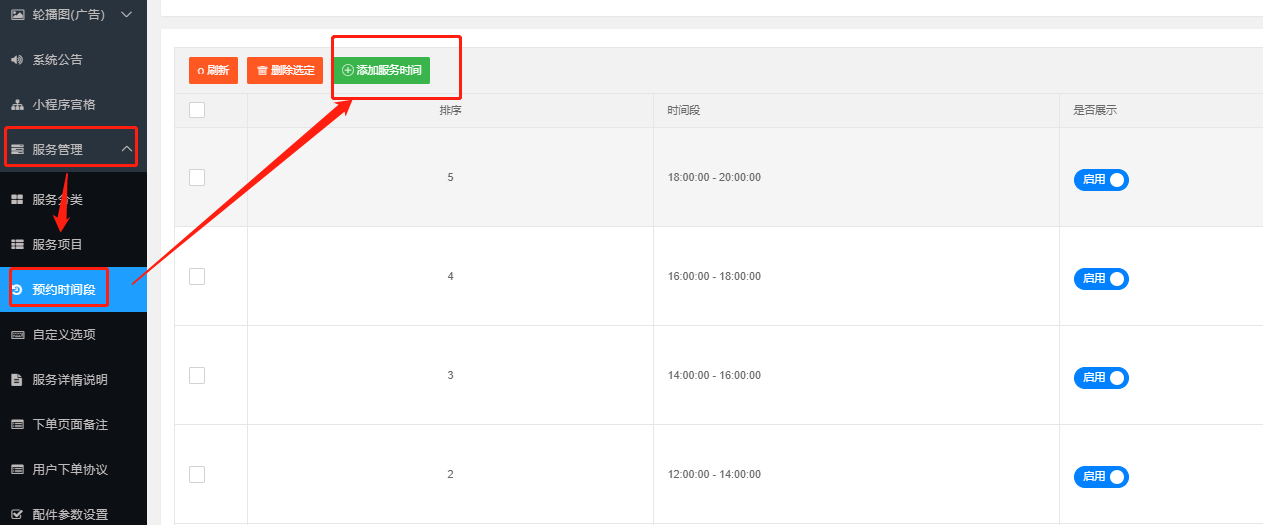The image size is (1263, 525).
Task: Click the green 添加服务时间 button
Action: [x=381, y=71]
